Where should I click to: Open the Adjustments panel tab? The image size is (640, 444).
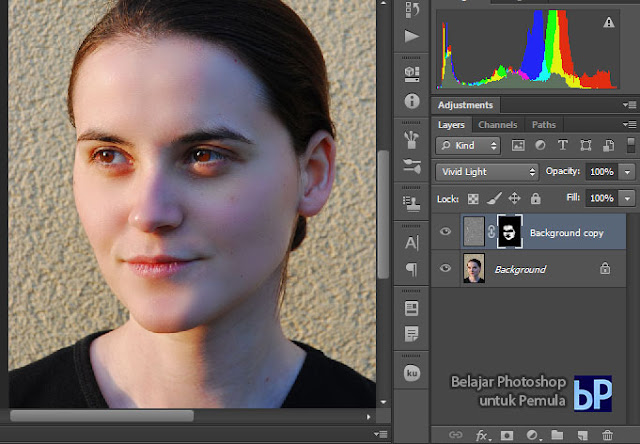pyautogui.click(x=465, y=105)
